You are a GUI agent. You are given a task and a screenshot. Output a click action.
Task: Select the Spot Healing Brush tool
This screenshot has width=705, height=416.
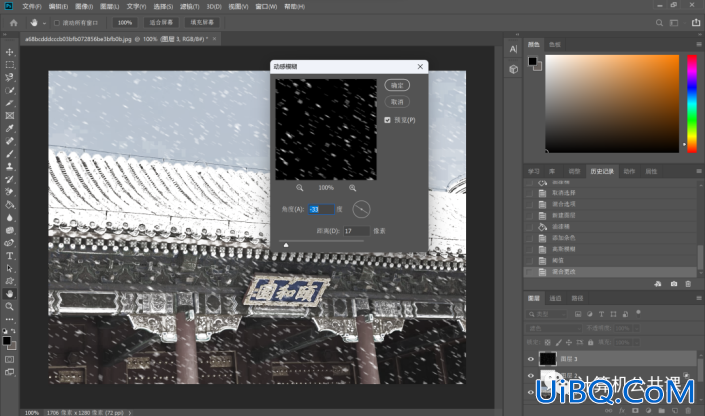pyautogui.click(x=9, y=141)
